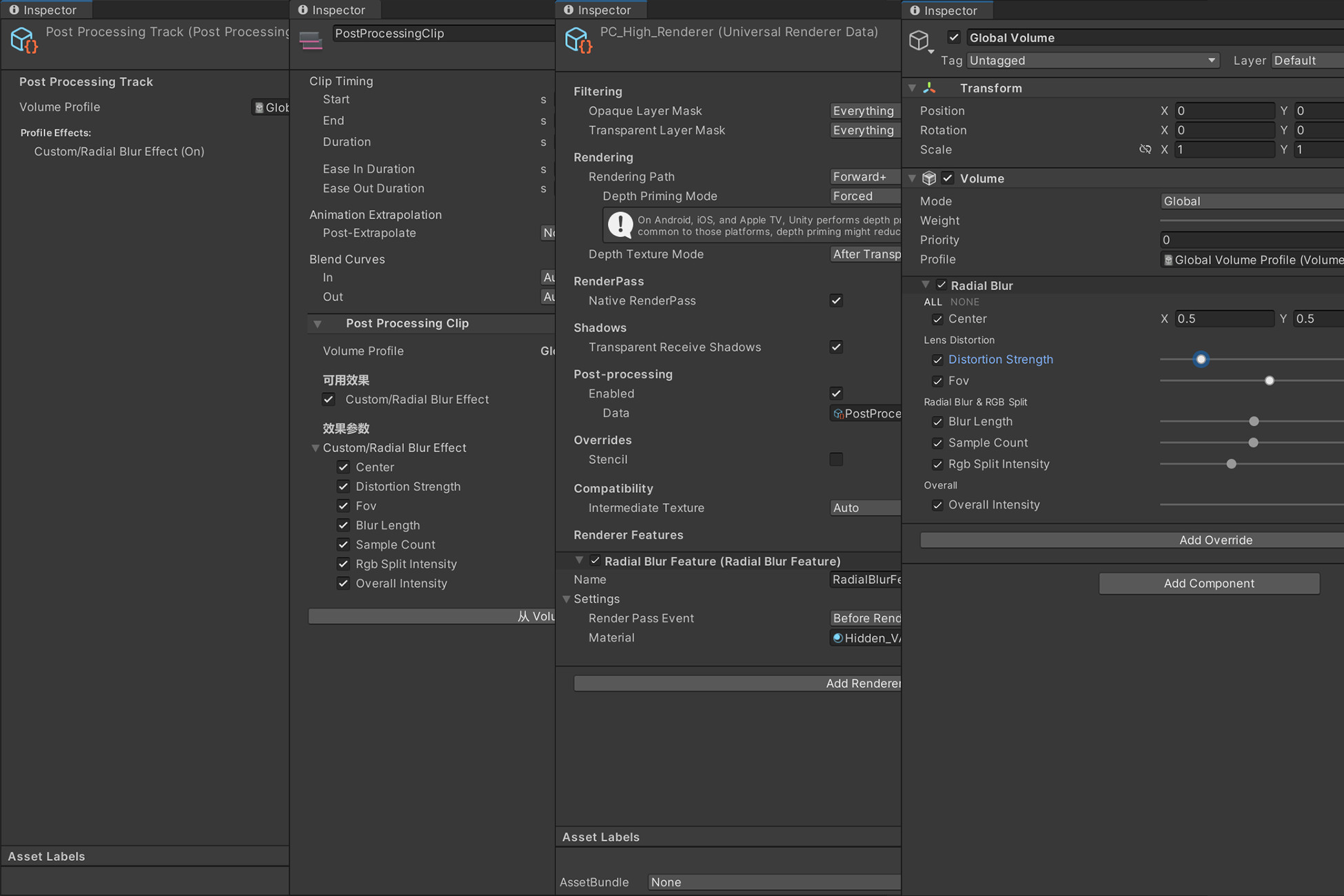Open the Rendering Path dropdown
Viewport: 1344px width, 896px height.
tap(865, 177)
